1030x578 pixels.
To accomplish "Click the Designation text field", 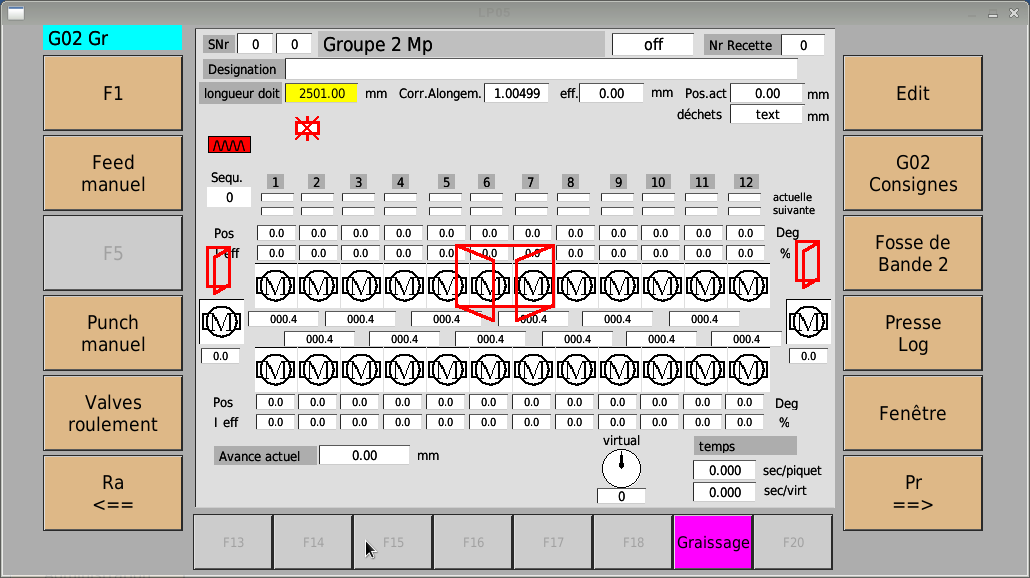I will point(541,69).
